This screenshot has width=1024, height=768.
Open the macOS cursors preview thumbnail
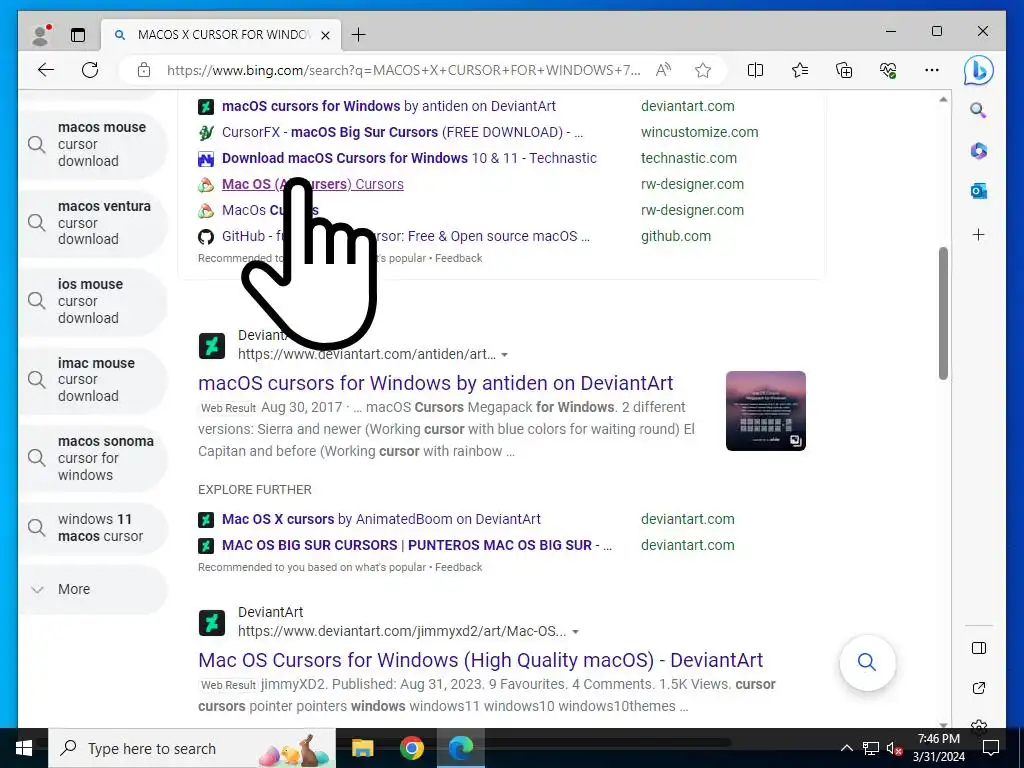point(765,411)
